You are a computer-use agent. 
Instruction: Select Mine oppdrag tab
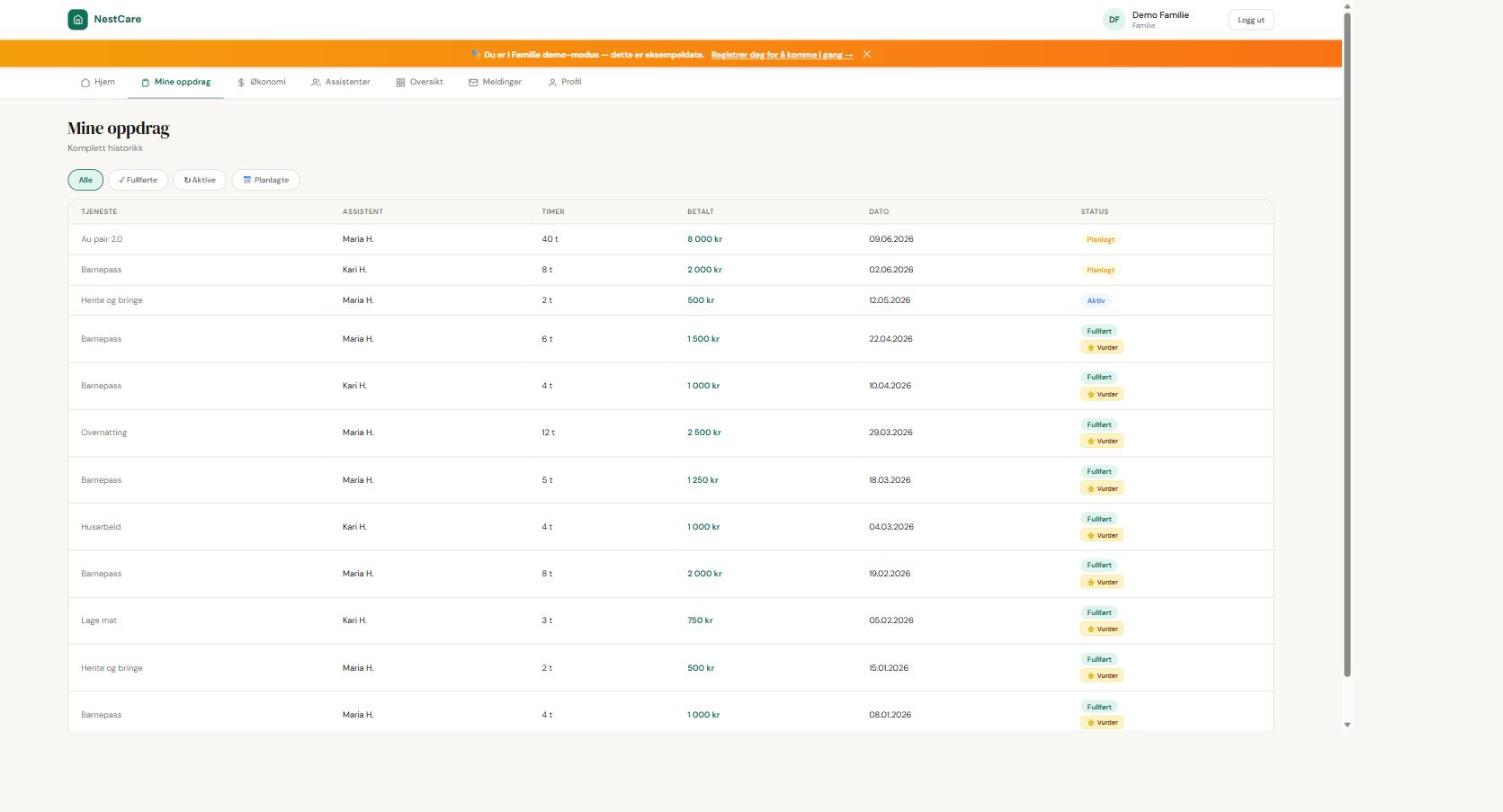point(176,82)
